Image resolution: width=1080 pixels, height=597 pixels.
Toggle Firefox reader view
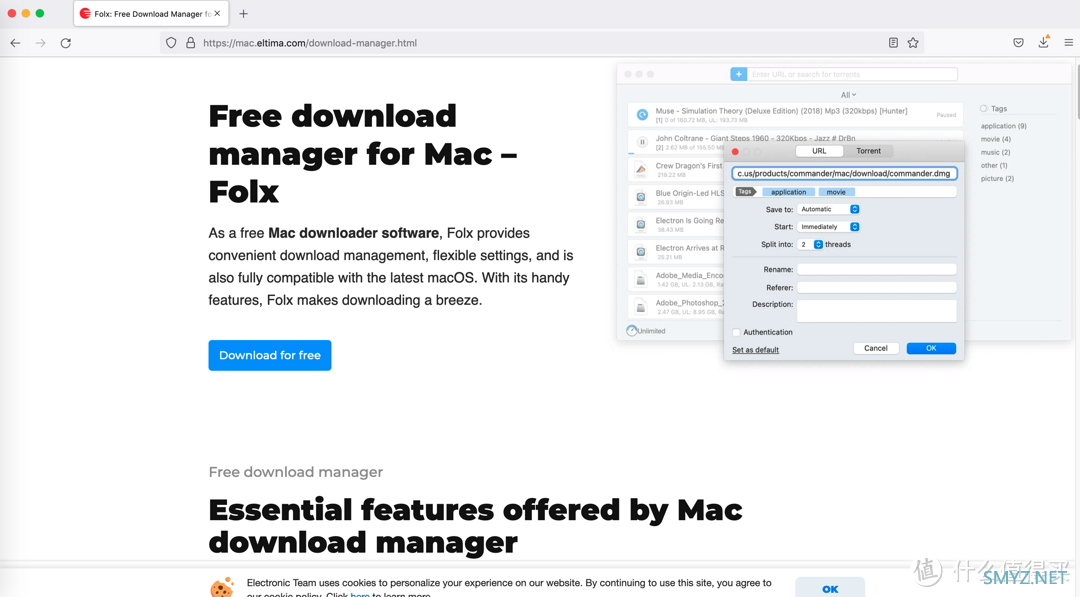[x=893, y=43]
